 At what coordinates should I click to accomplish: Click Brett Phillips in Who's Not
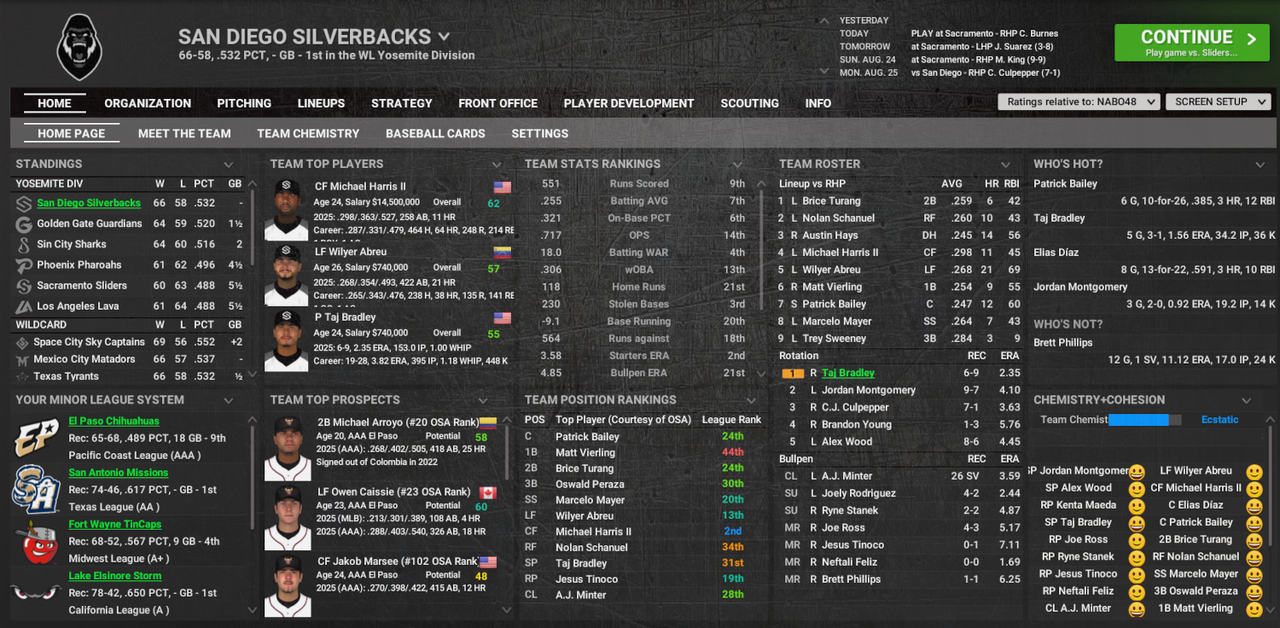pos(1063,343)
